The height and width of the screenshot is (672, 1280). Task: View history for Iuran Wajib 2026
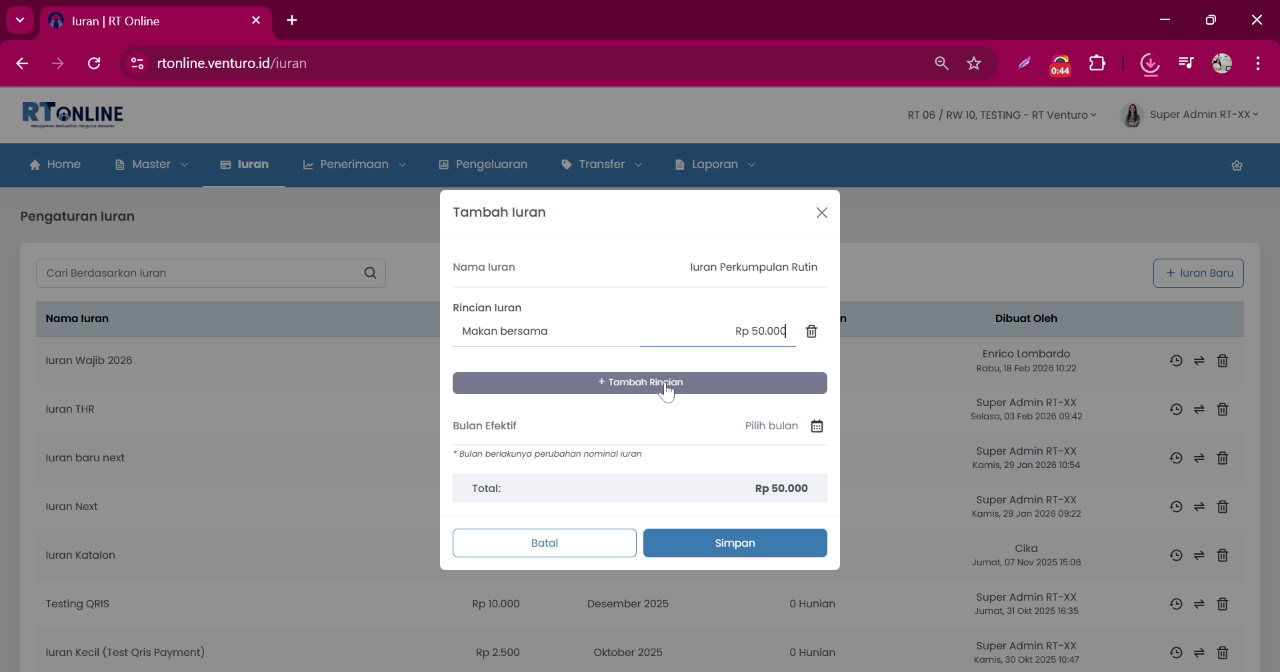(x=1176, y=360)
